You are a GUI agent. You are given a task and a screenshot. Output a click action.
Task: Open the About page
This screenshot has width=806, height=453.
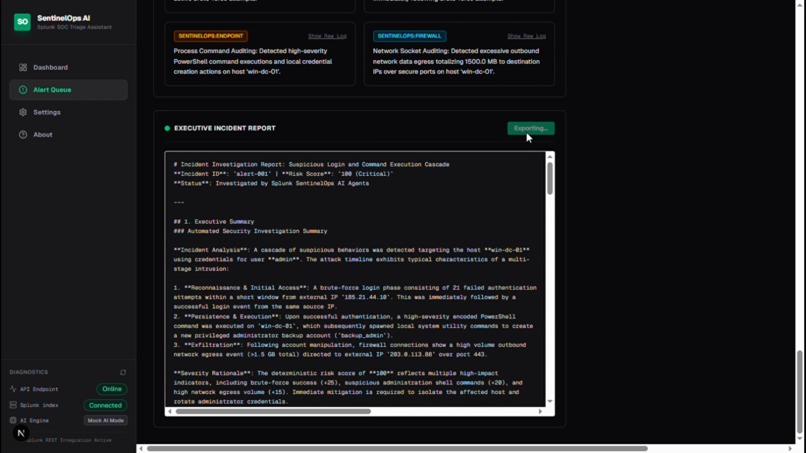point(68,135)
